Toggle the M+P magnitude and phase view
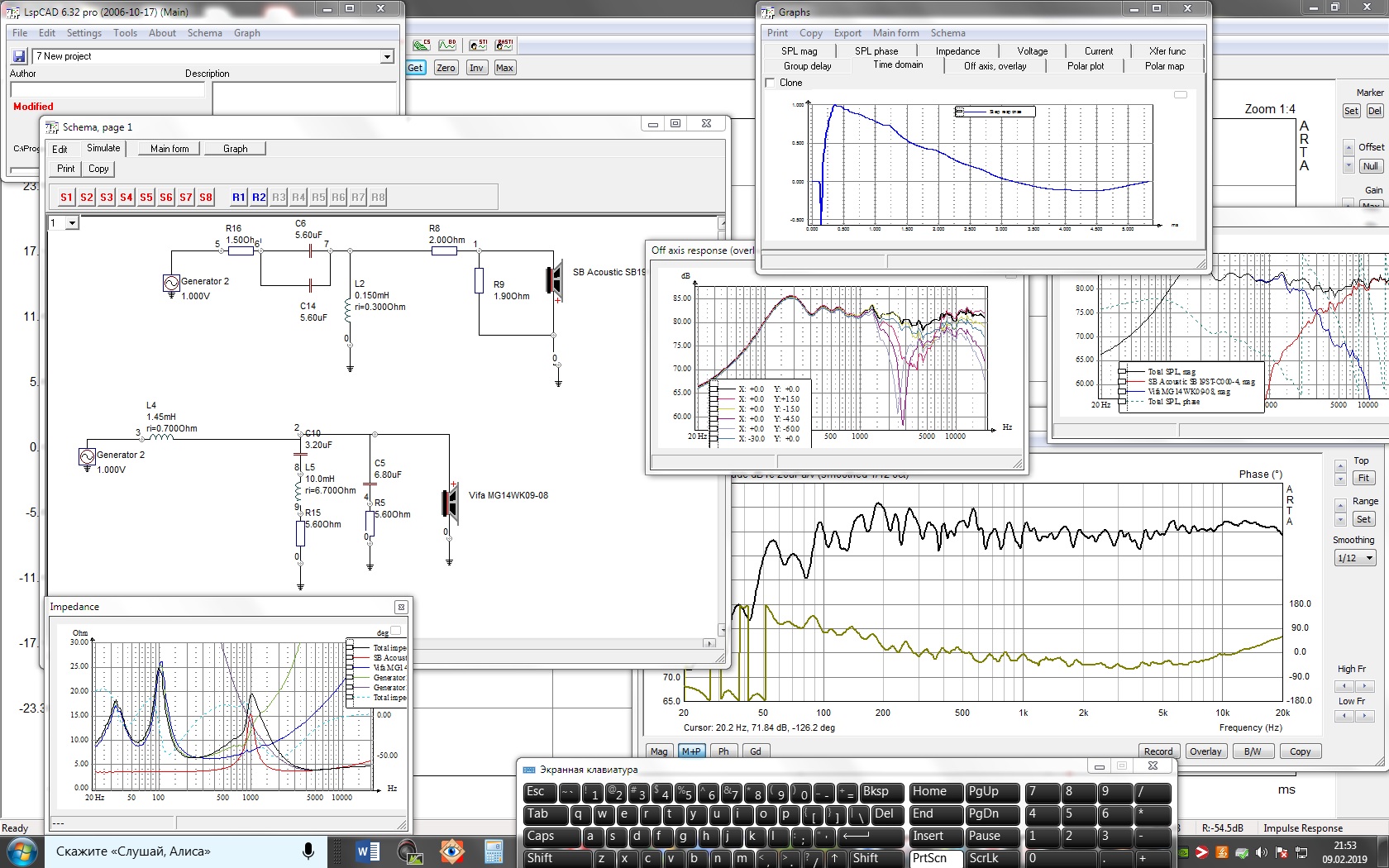 (x=690, y=751)
